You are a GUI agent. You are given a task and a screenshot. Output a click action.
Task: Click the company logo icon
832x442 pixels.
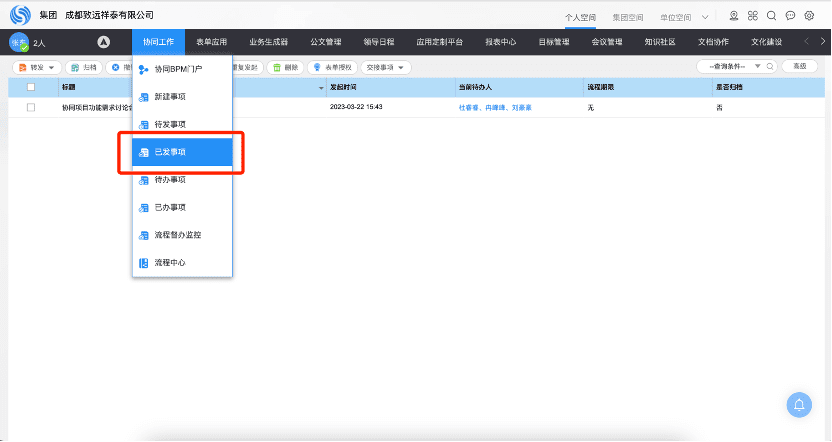coord(20,15)
